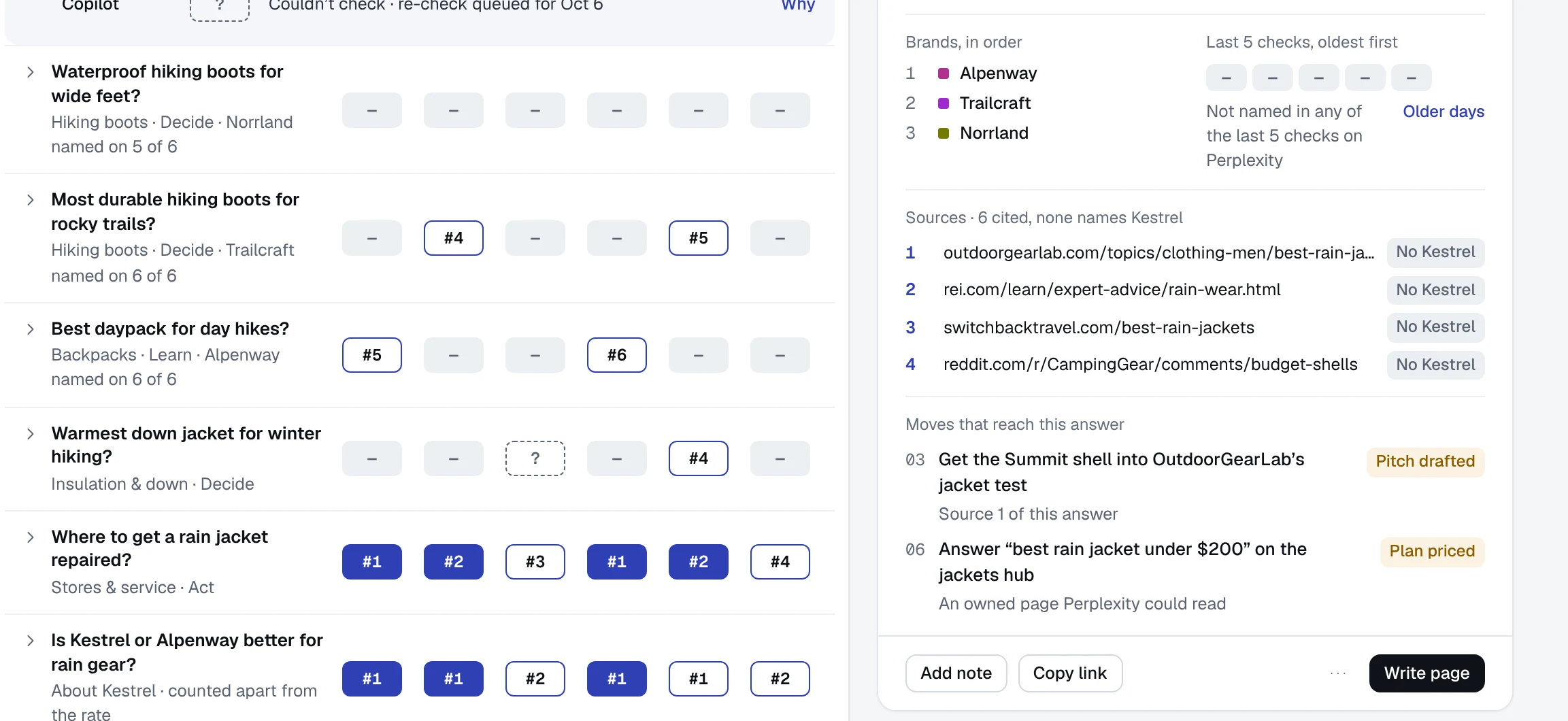Click the #4 rank cell in down jacket row
Screen dimensions: 1568x721
[x=699, y=458]
